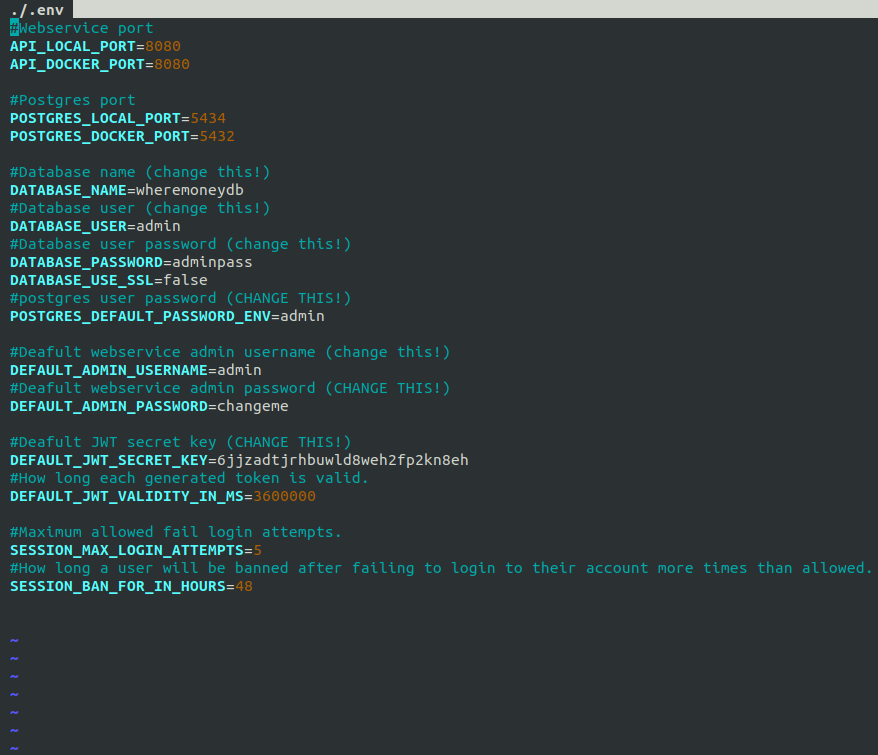Click DEFAULT_ADMIN_USERNAME variable
Viewport: 878px width, 755px height.
click(109, 370)
